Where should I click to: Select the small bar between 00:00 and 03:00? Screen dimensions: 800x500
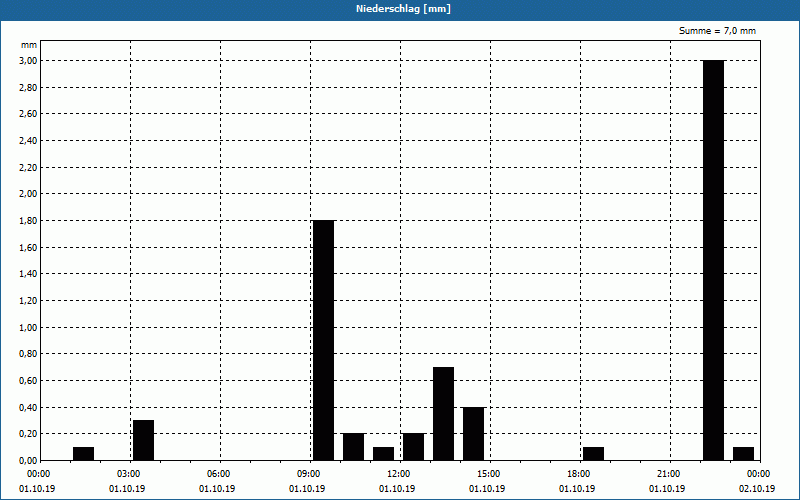(x=84, y=454)
